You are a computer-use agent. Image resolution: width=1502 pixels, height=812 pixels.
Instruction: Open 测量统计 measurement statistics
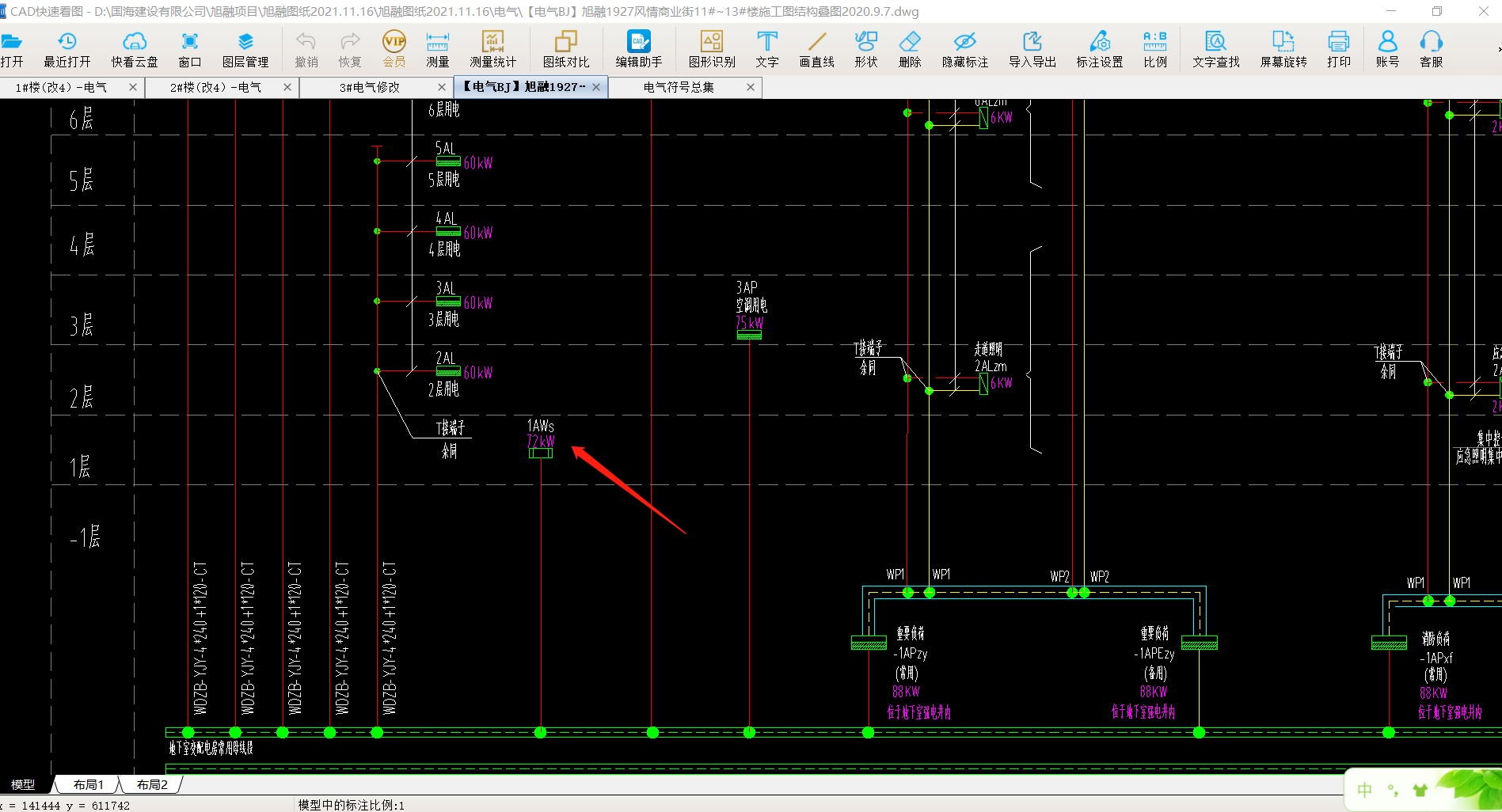coord(492,50)
